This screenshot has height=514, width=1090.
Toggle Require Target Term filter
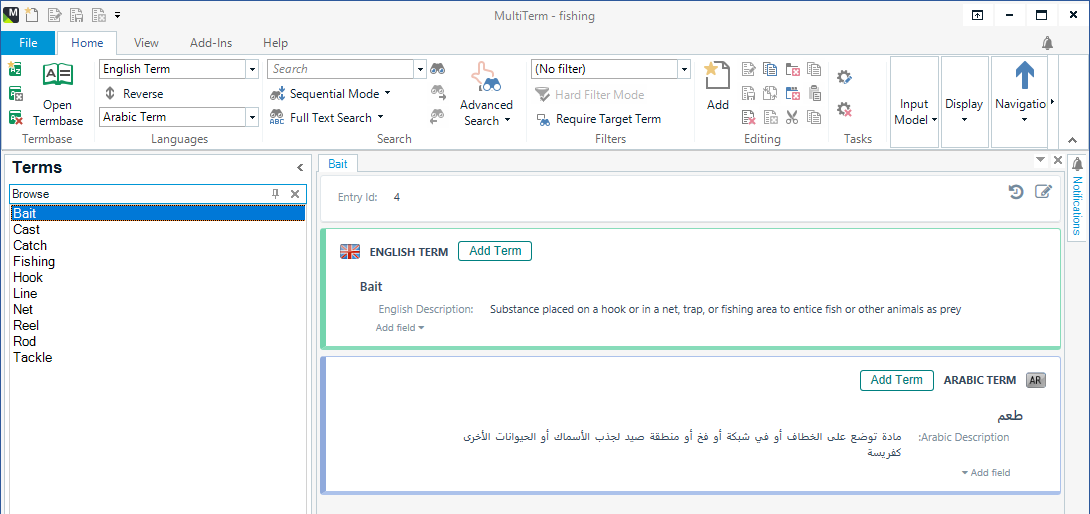coord(599,119)
